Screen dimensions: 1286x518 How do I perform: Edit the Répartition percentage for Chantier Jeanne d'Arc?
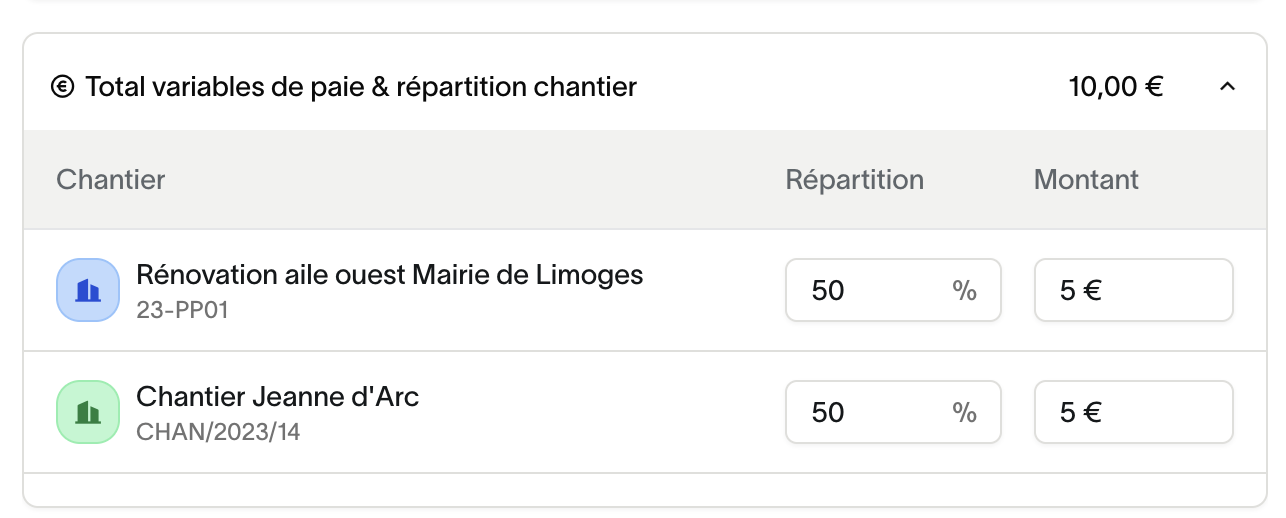point(870,412)
